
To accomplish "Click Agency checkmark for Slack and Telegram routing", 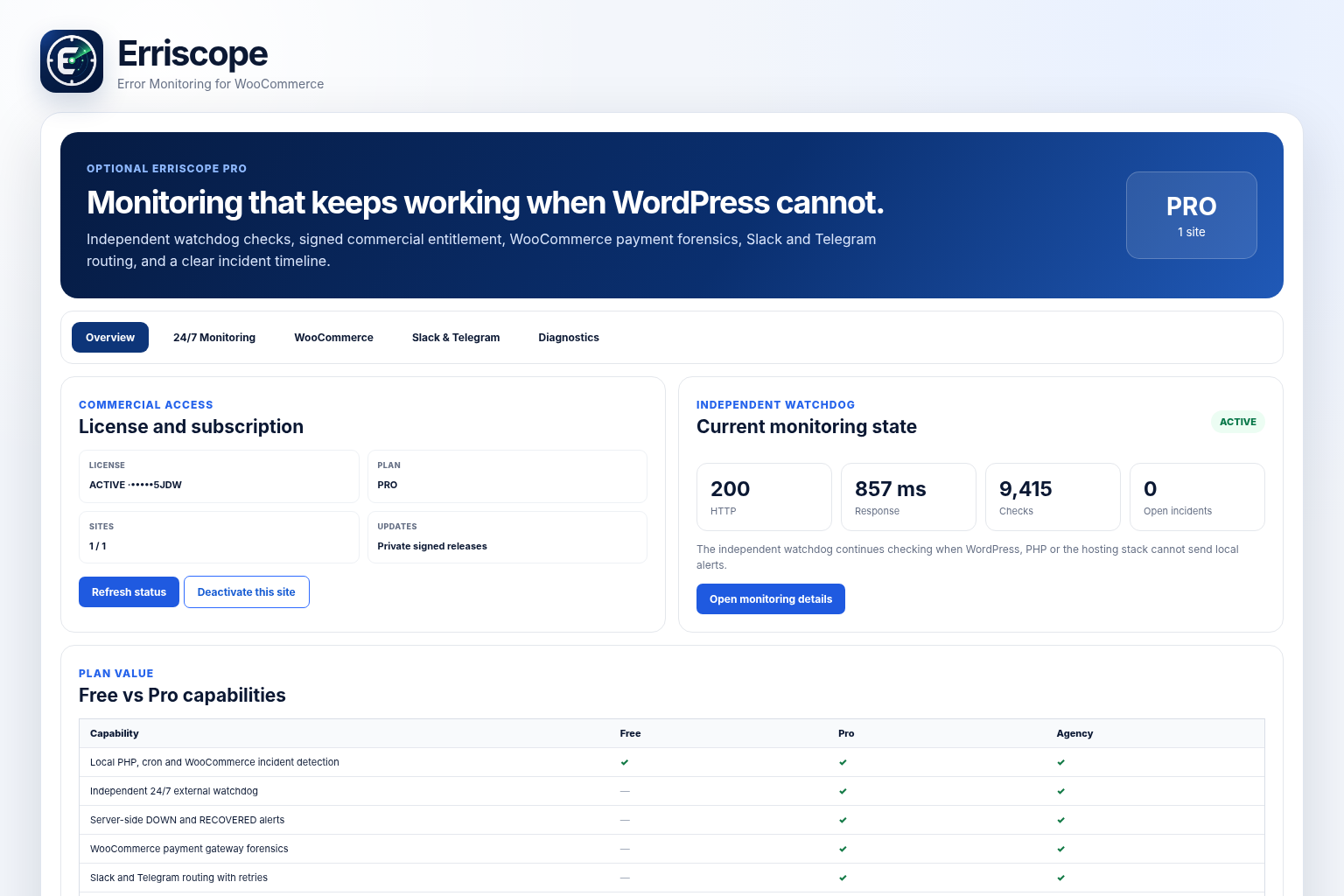I will point(1060,878).
